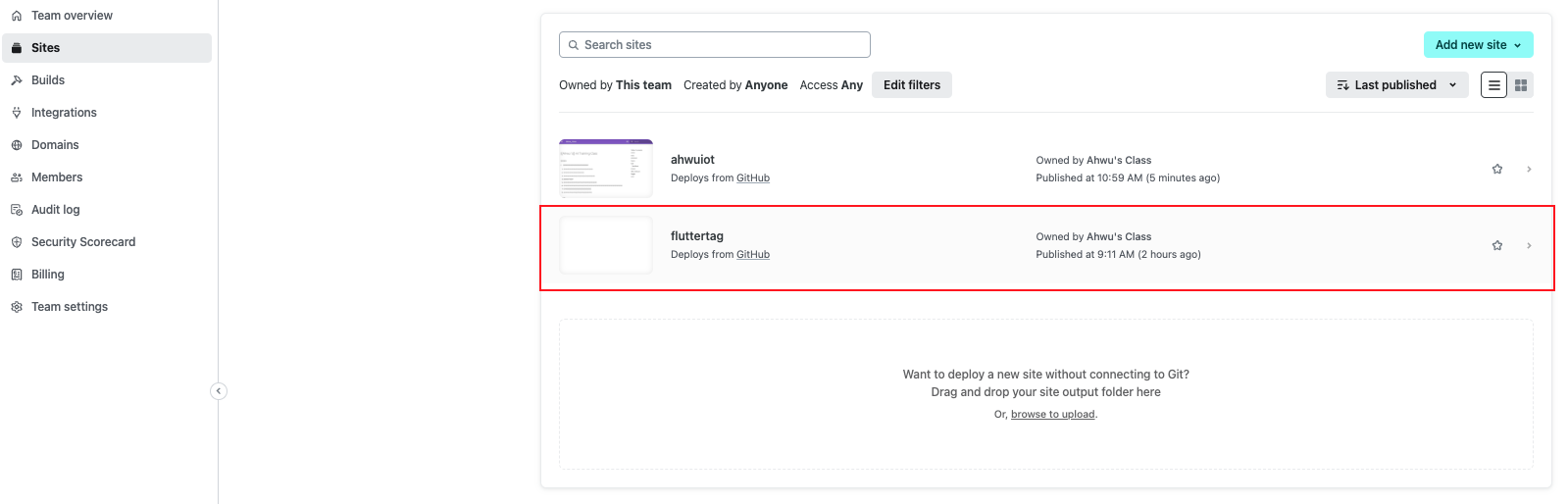
Task: Switch to list view layout
Action: [1493, 85]
